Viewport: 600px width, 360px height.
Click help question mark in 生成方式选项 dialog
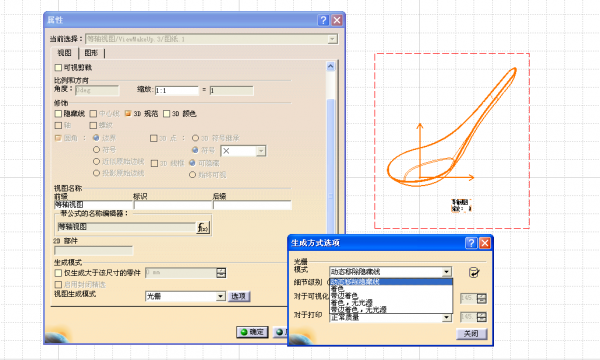pyautogui.click(x=471, y=243)
